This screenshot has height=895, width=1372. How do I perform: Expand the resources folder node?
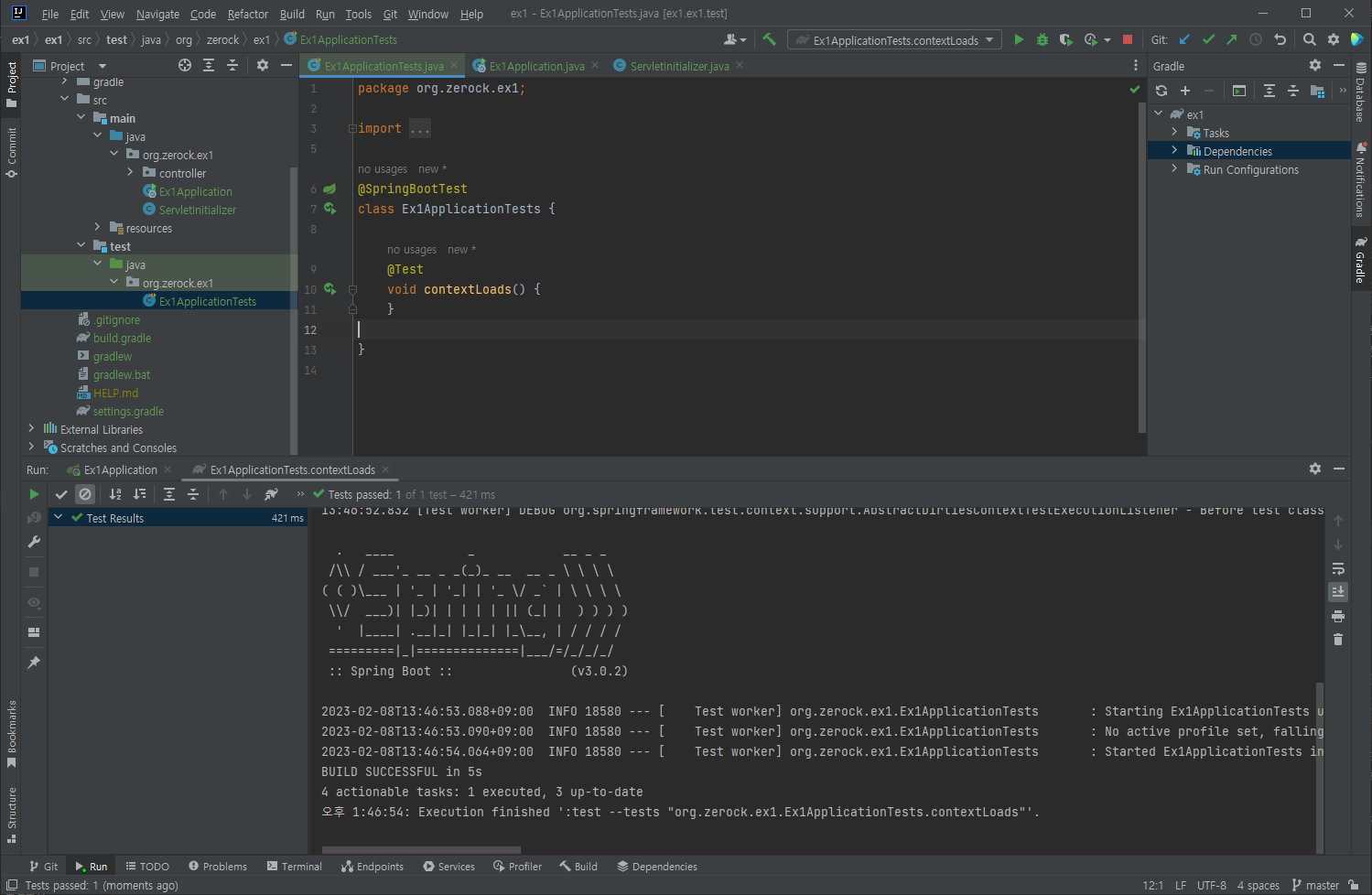pyautogui.click(x=97, y=227)
